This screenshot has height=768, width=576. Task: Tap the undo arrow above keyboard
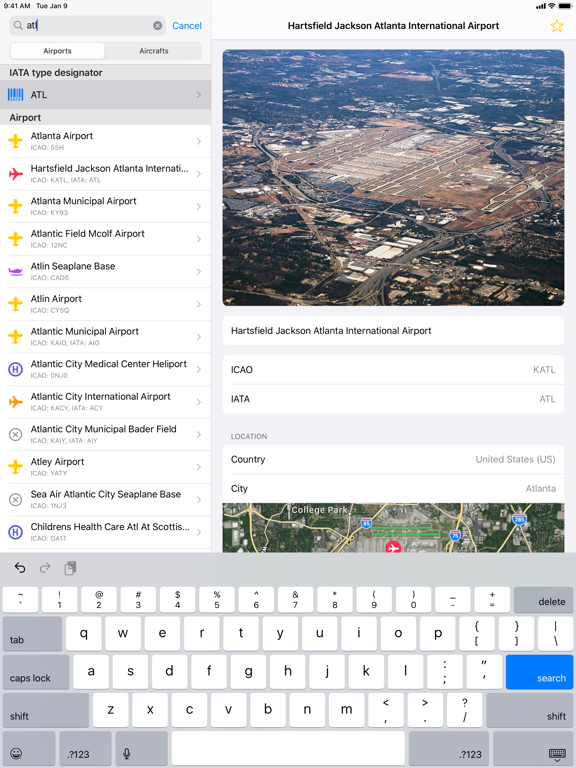[20, 568]
